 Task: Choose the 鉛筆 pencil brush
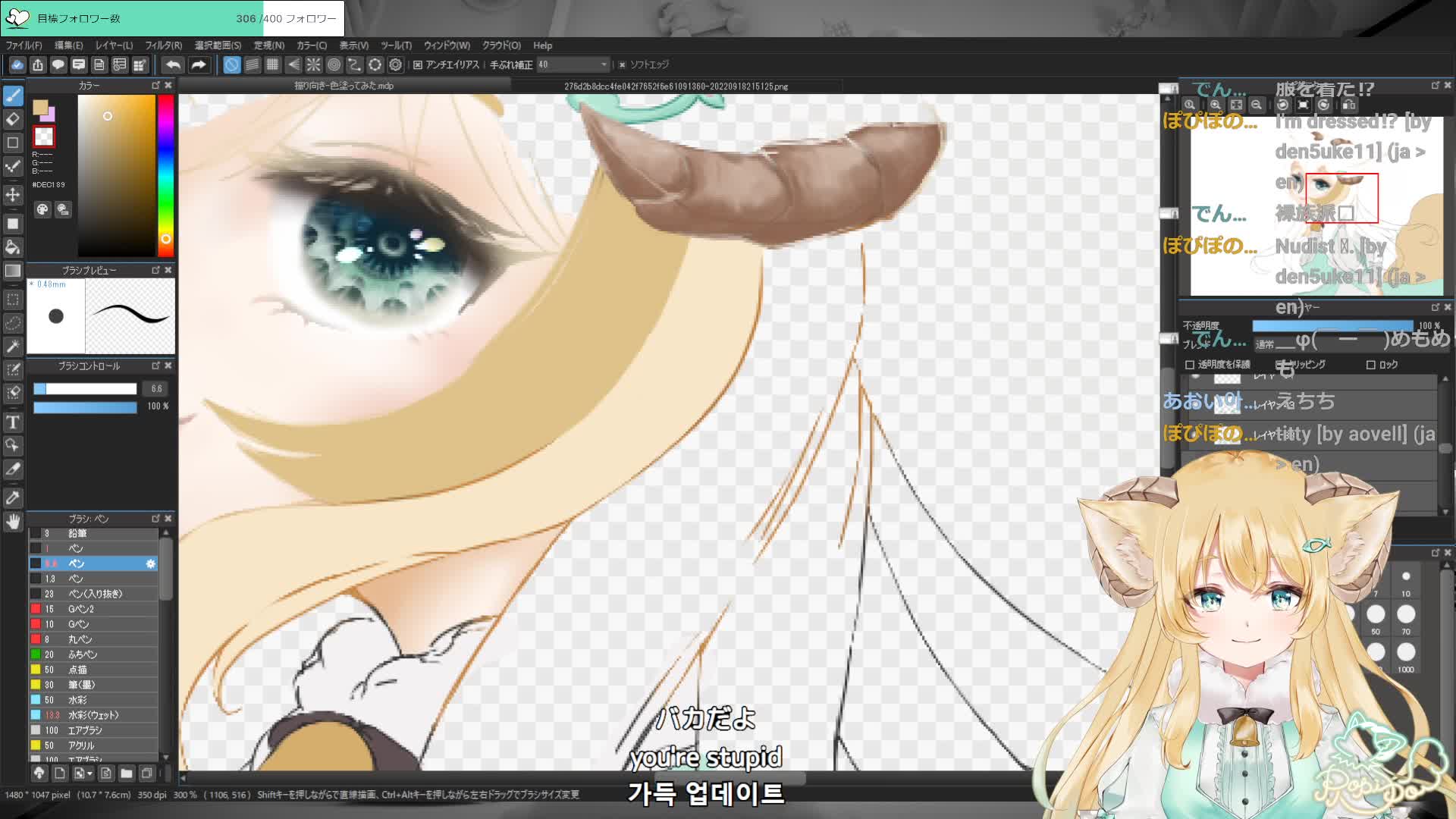pyautogui.click(x=93, y=533)
